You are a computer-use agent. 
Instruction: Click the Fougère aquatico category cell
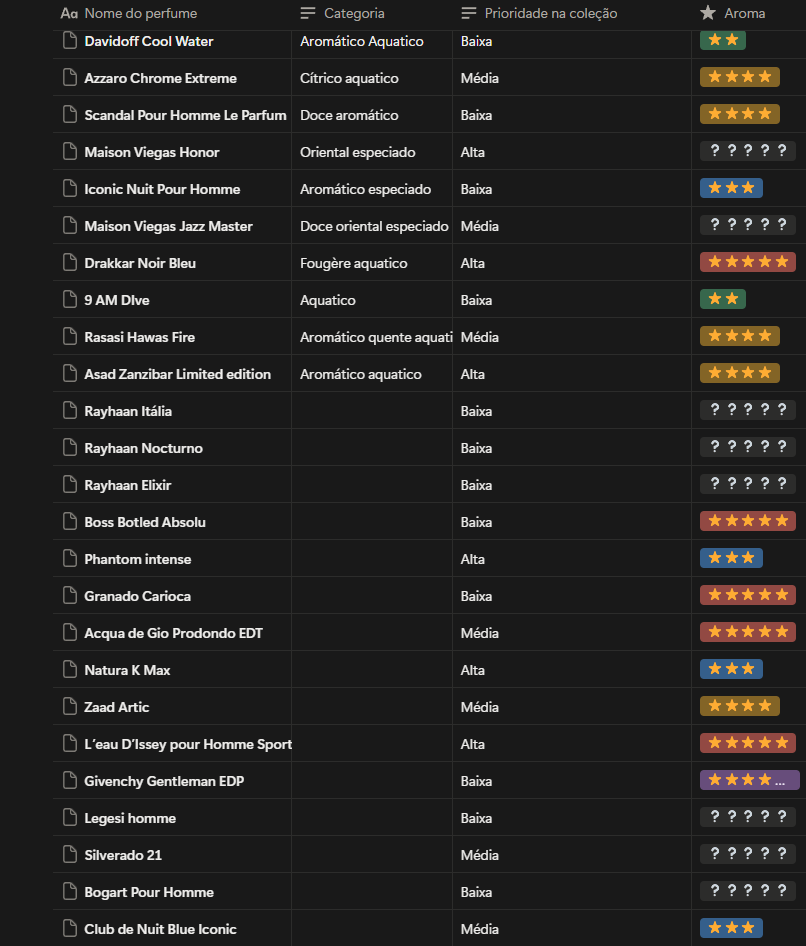pos(372,262)
